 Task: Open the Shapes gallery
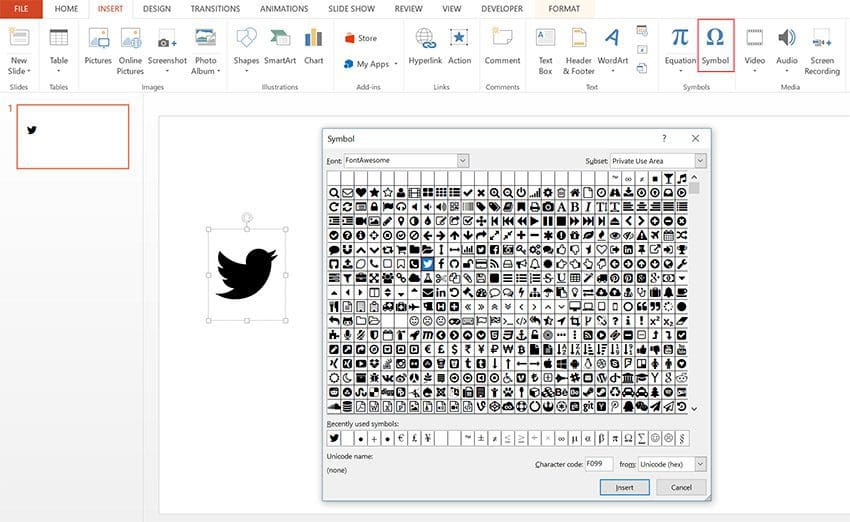pos(246,45)
